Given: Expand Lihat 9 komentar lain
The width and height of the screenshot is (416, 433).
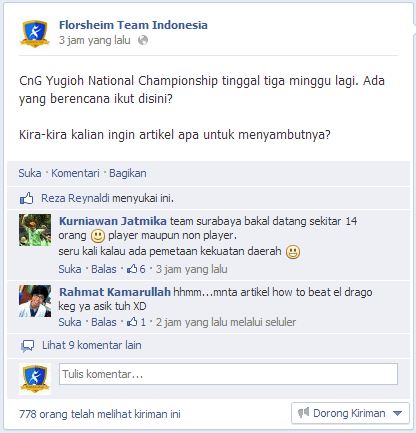Looking at the screenshot, I should pos(91,345).
